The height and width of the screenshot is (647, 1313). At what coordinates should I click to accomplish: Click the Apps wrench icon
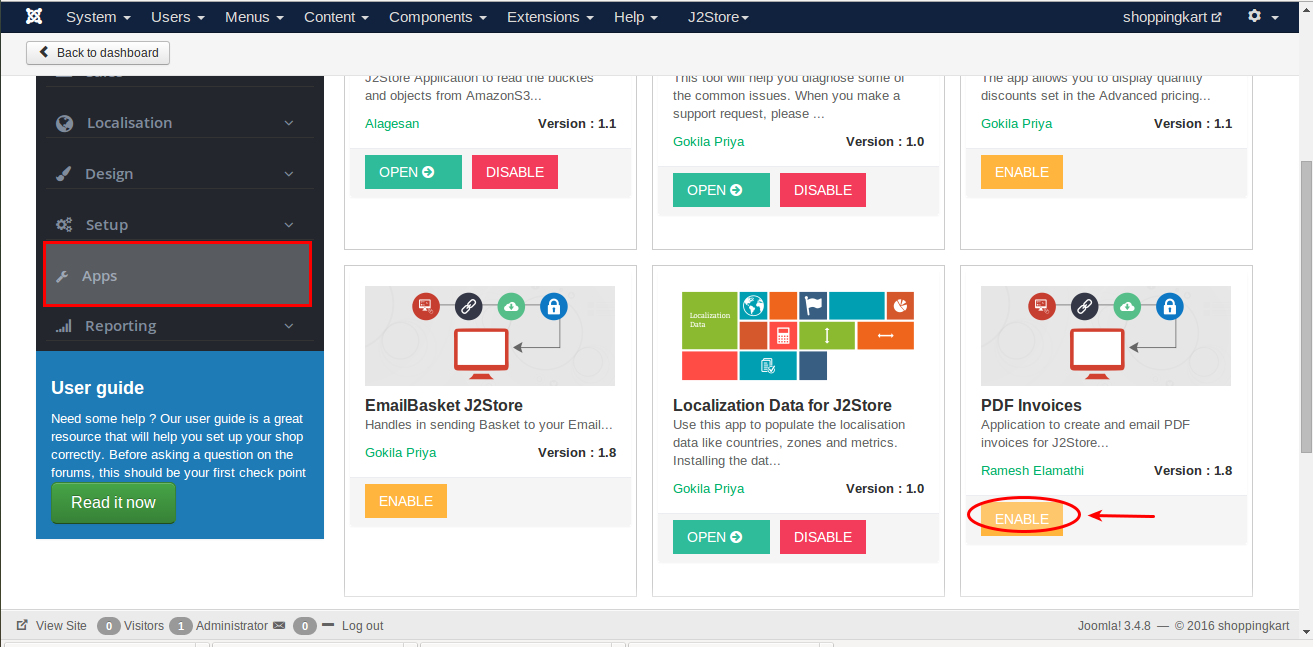(62, 276)
